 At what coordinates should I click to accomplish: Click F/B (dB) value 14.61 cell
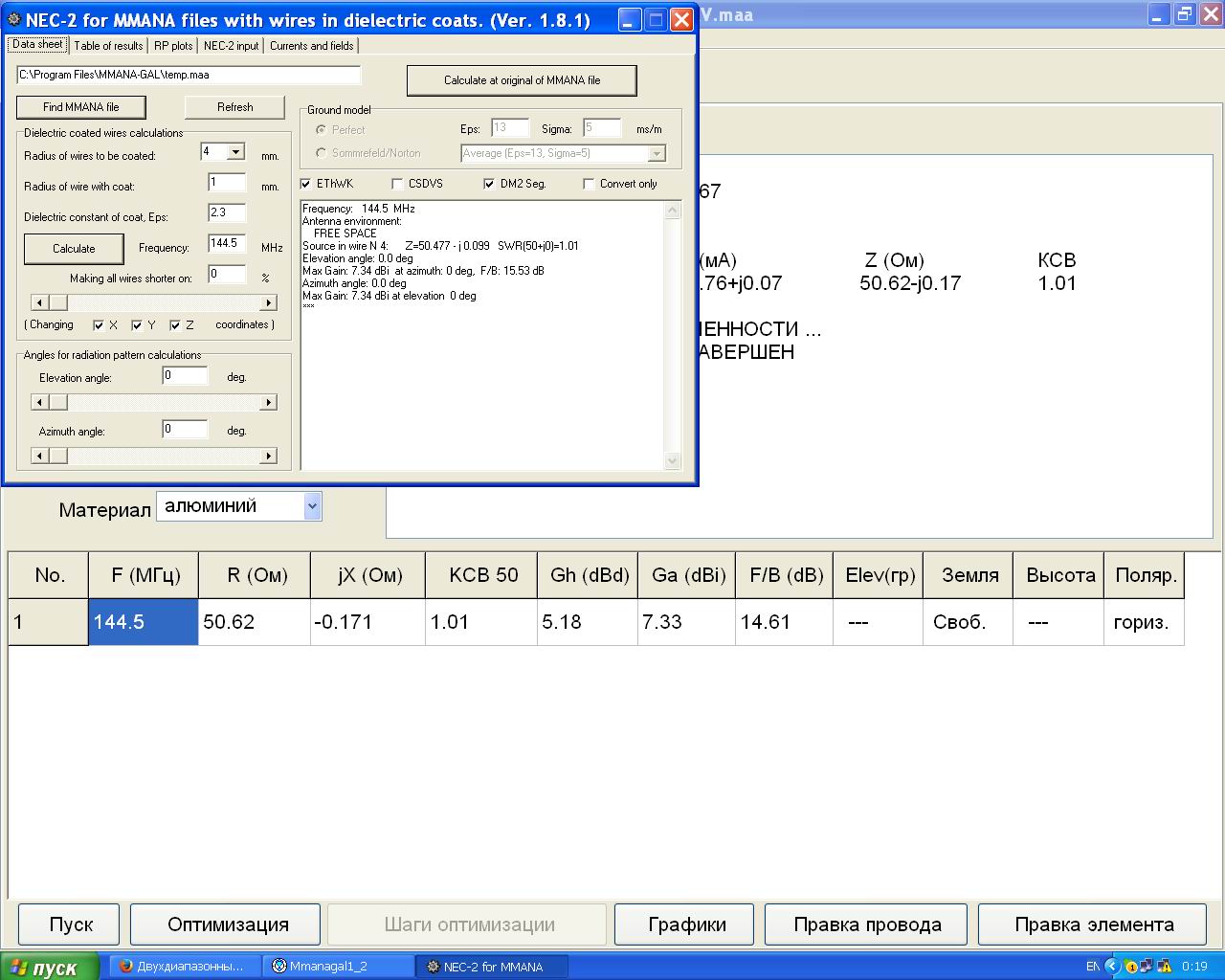click(784, 622)
